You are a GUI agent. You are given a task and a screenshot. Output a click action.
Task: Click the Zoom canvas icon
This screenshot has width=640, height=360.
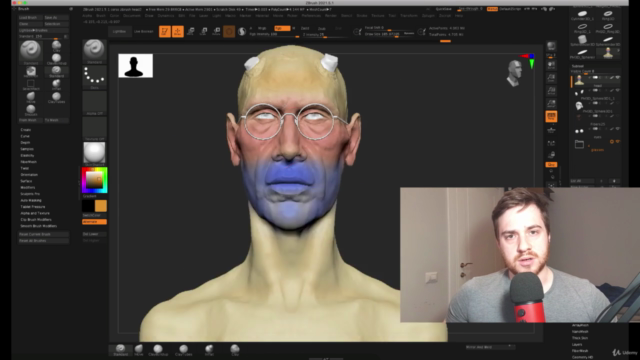tap(551, 78)
